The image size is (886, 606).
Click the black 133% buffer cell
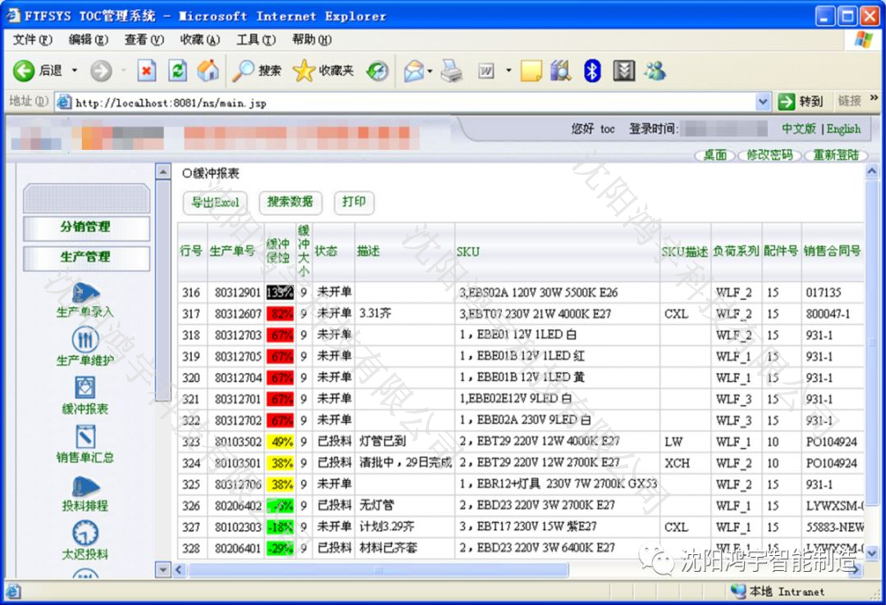click(279, 293)
